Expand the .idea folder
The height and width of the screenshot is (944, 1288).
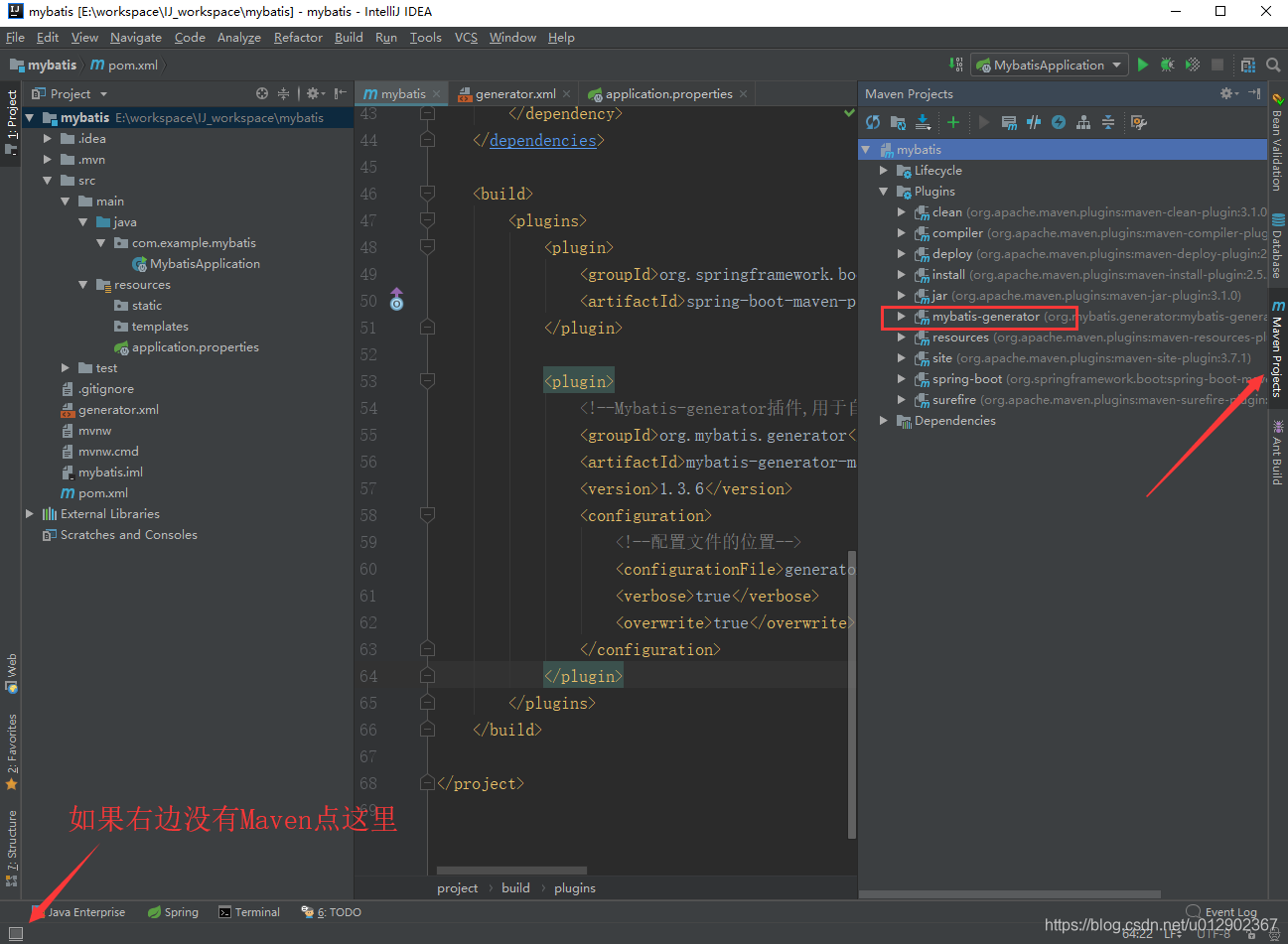pyautogui.click(x=47, y=139)
